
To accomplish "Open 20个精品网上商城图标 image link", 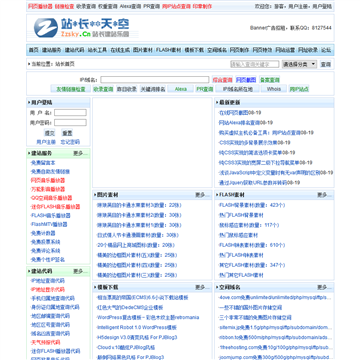I will pyautogui.click(x=136, y=245).
